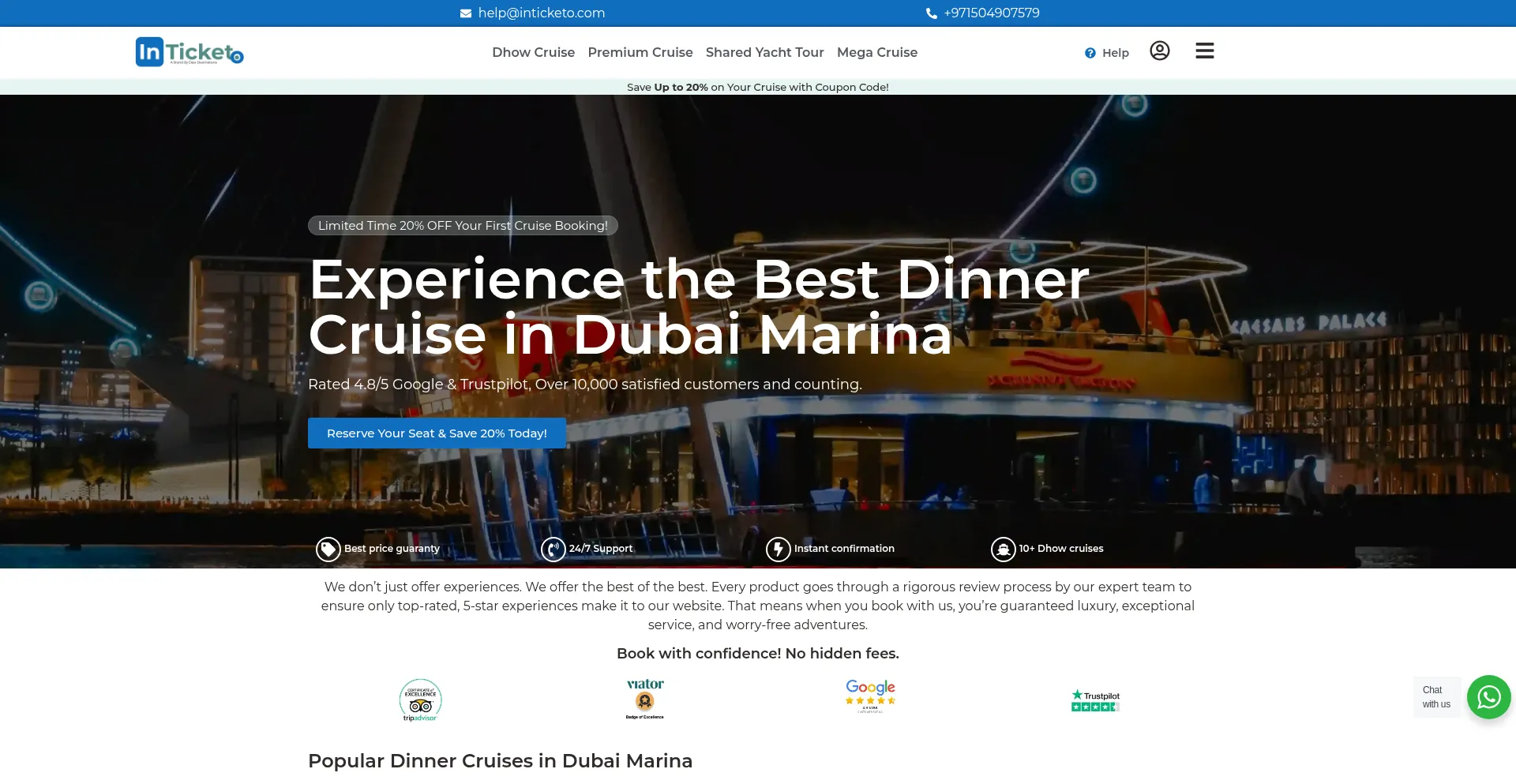Viewport: 1516px width, 784px height.
Task: Open the Dhow Cruise menu item
Action: click(x=533, y=52)
